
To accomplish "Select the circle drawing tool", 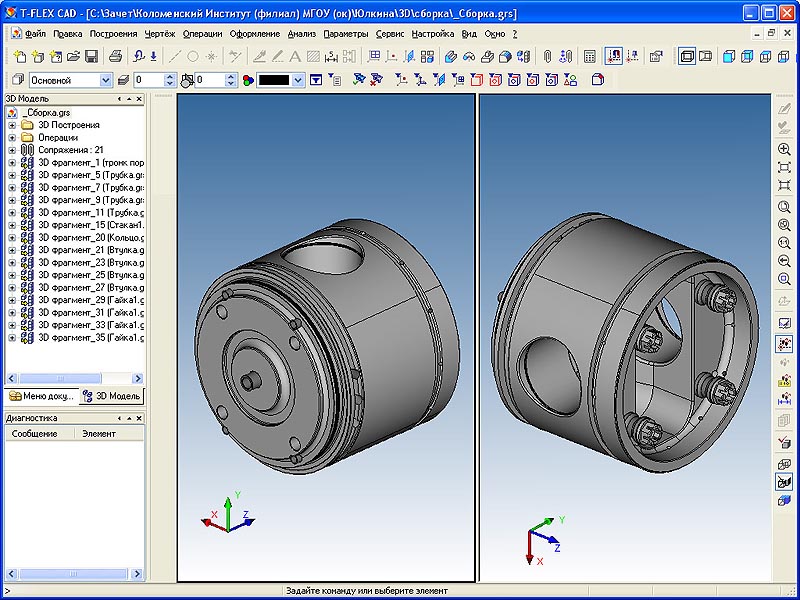I will point(193,56).
